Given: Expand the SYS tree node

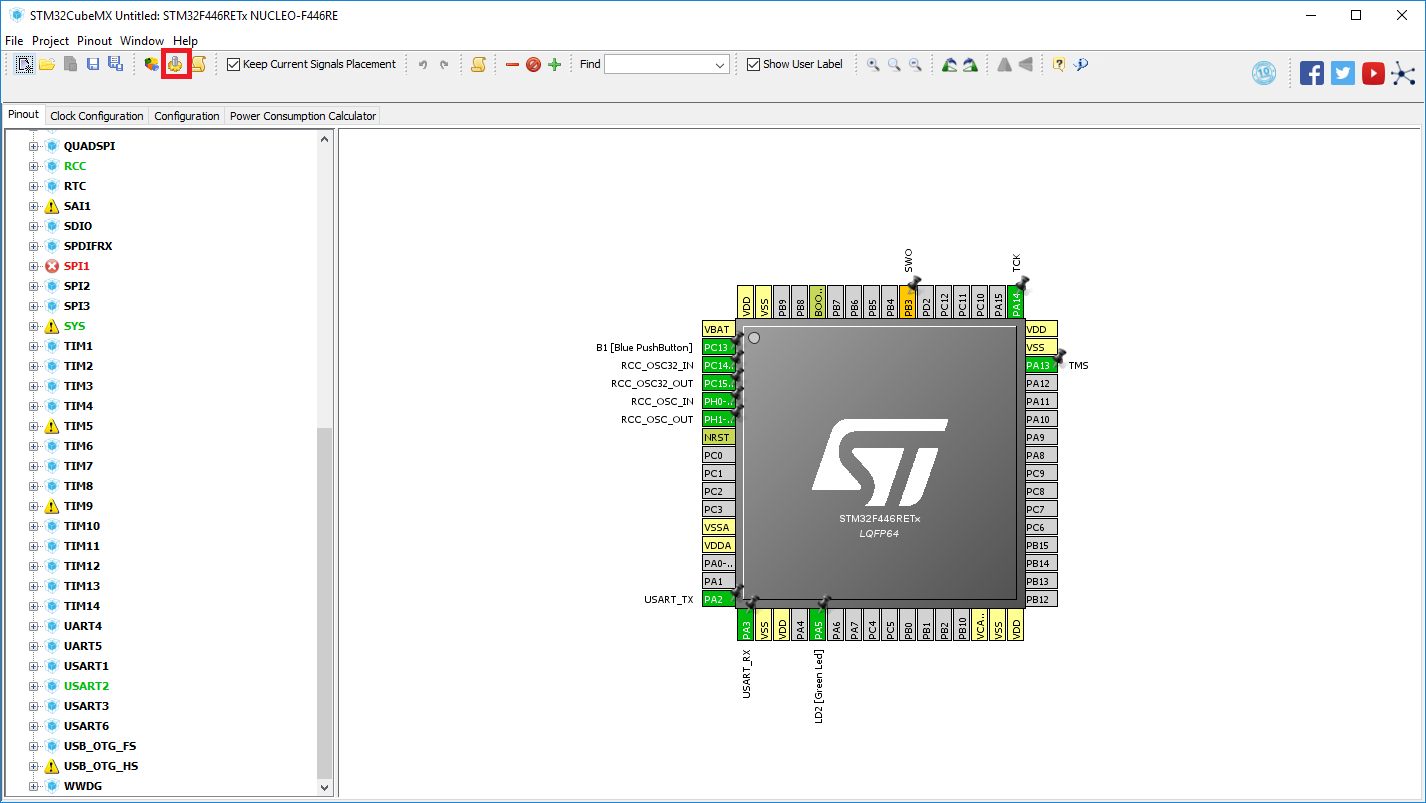Looking at the screenshot, I should pyautogui.click(x=33, y=326).
